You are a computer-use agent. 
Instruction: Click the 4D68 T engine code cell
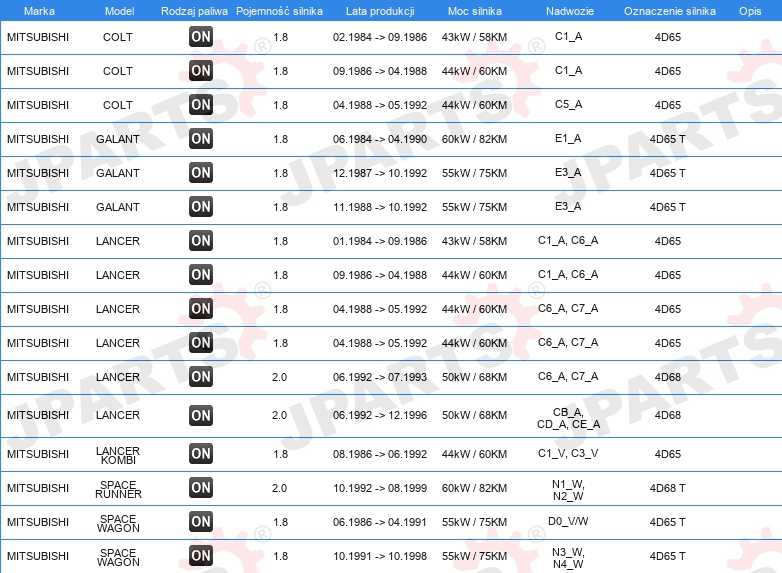[667, 488]
